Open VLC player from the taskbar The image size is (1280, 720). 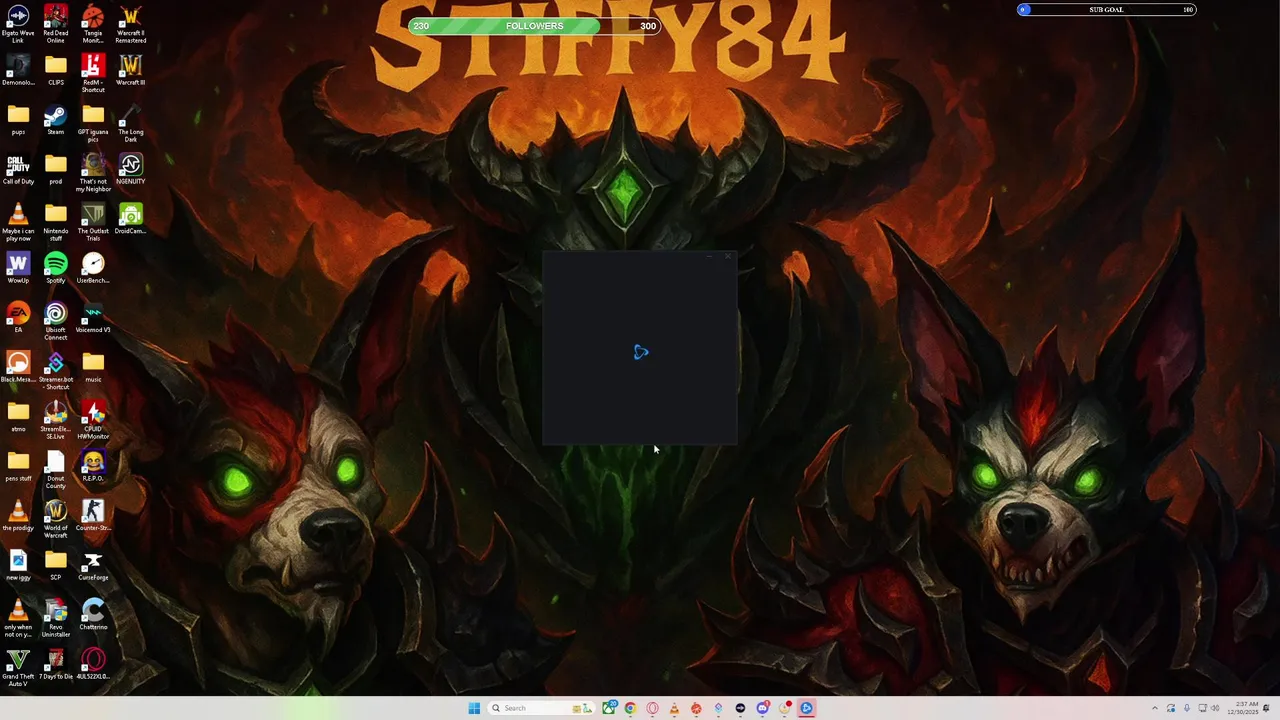[674, 708]
